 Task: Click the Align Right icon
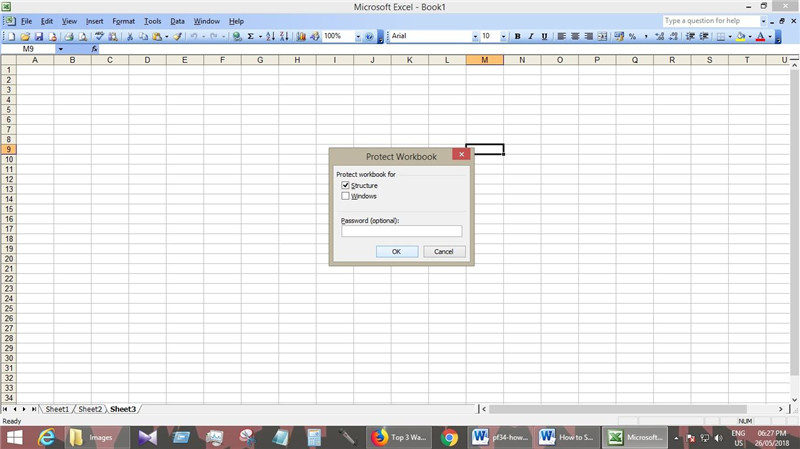pyautogui.click(x=588, y=36)
